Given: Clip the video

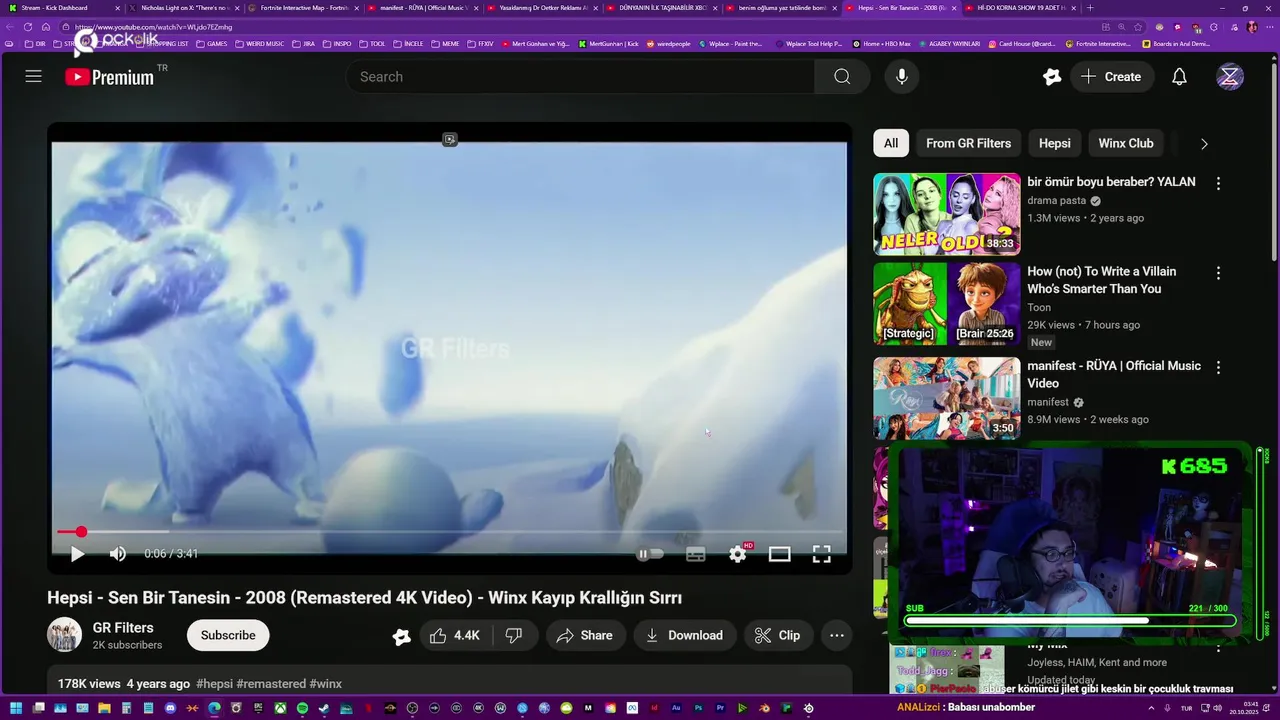Looking at the screenshot, I should [x=778, y=635].
